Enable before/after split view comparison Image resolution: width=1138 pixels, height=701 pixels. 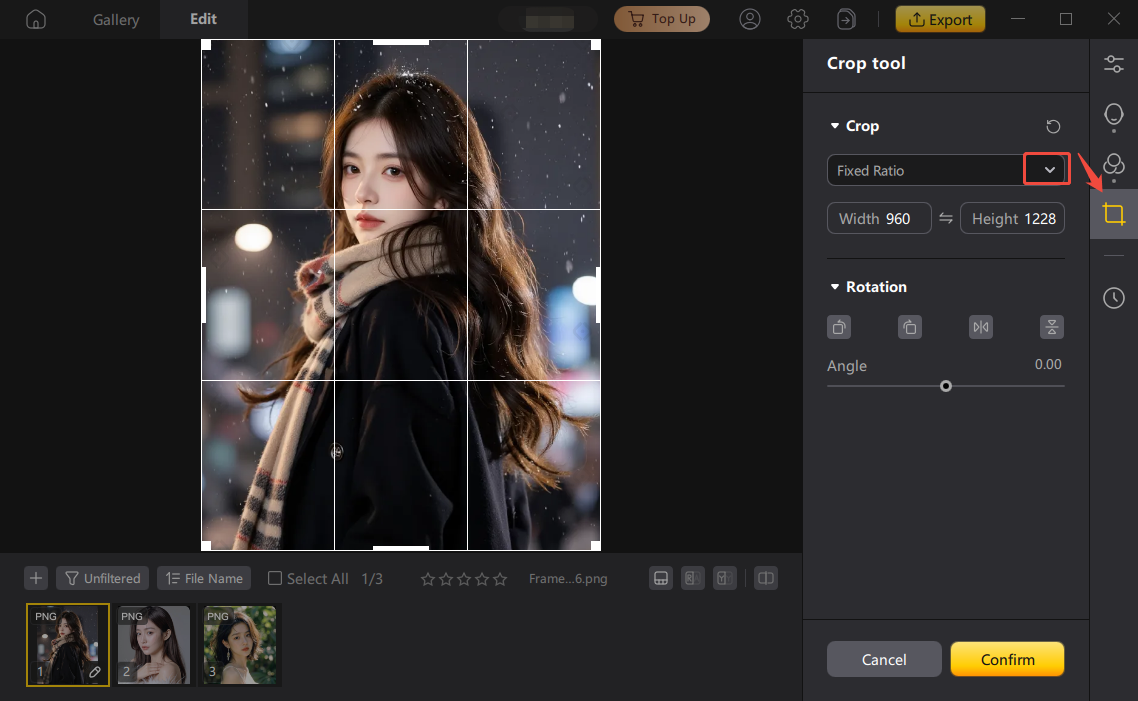coord(765,578)
